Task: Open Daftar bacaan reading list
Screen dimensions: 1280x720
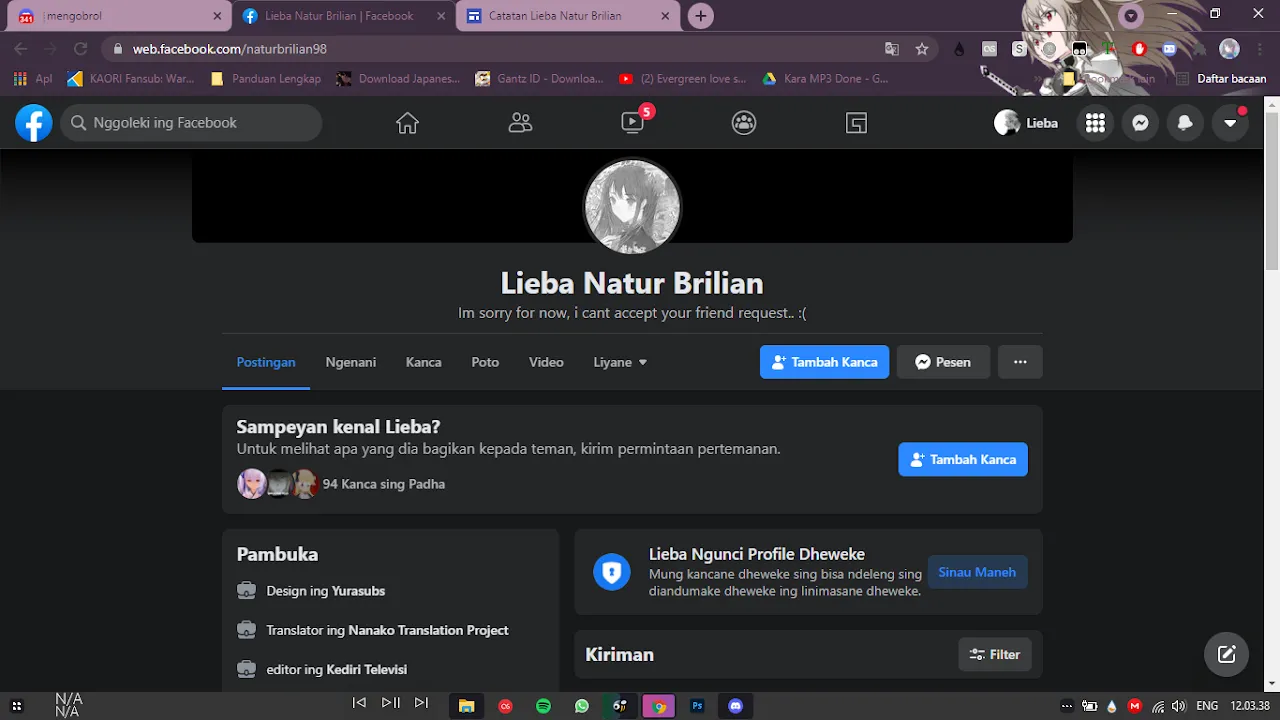Action: click(x=1221, y=78)
